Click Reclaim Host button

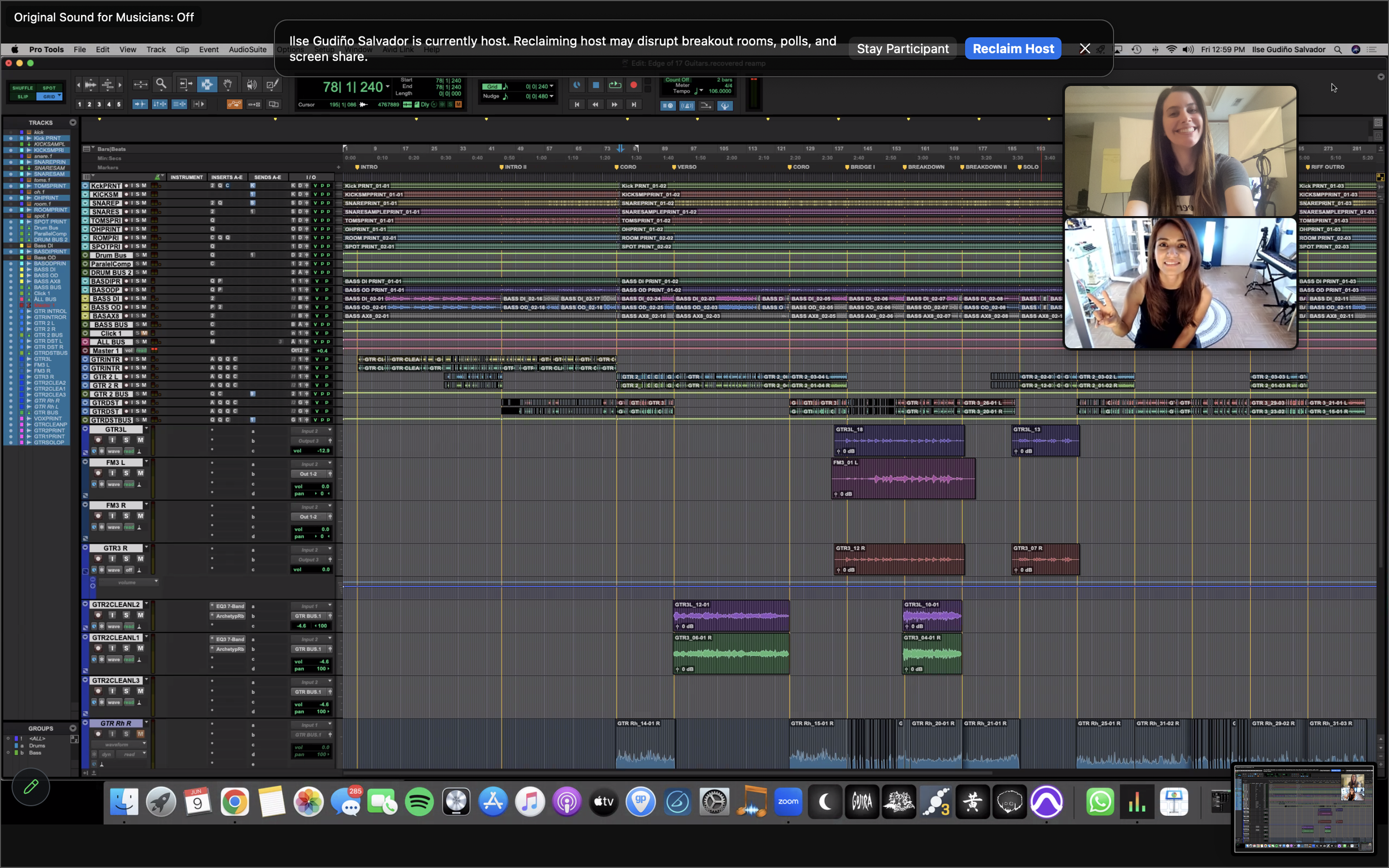pos(1013,49)
